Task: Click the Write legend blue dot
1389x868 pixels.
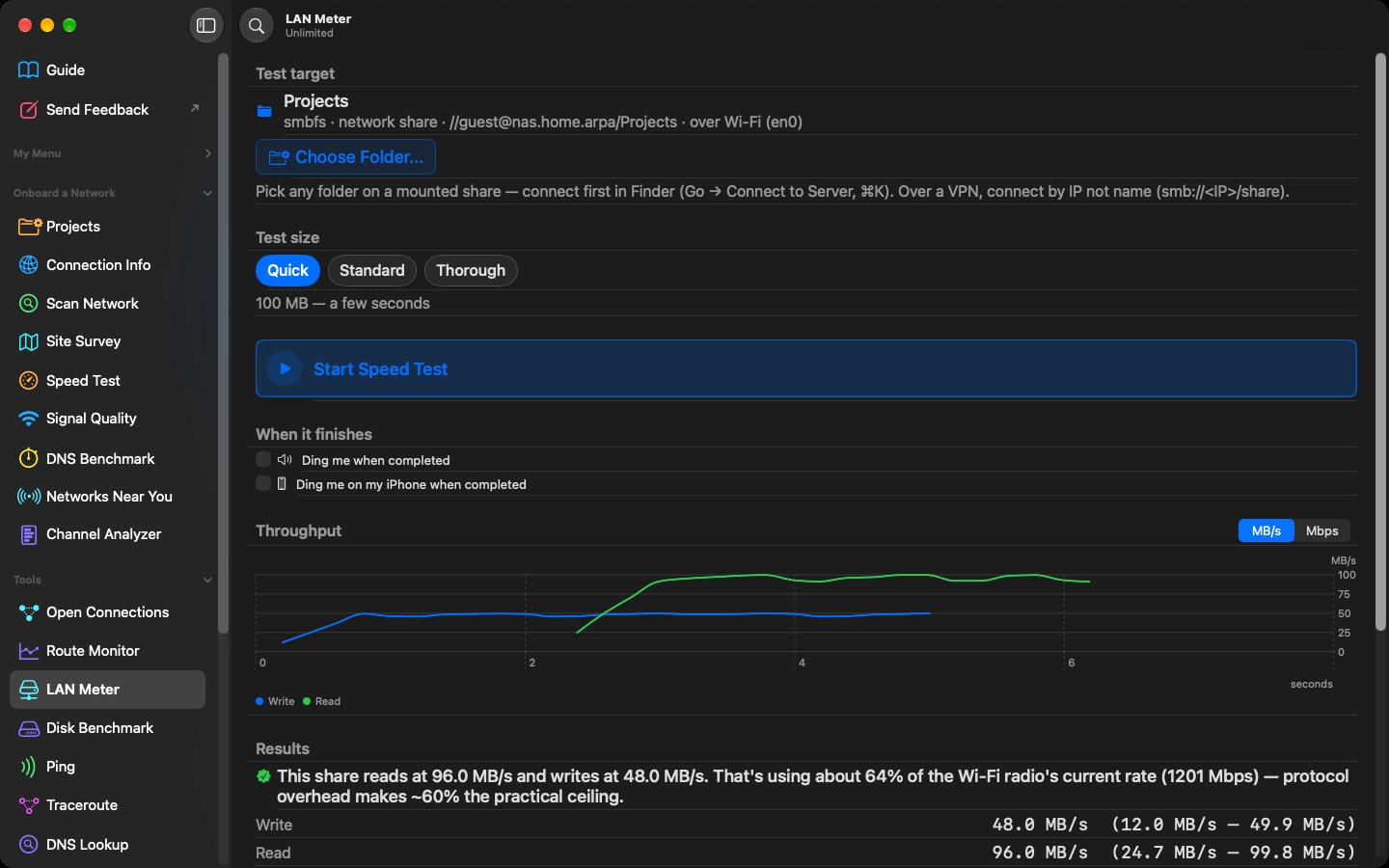Action: pyautogui.click(x=259, y=701)
